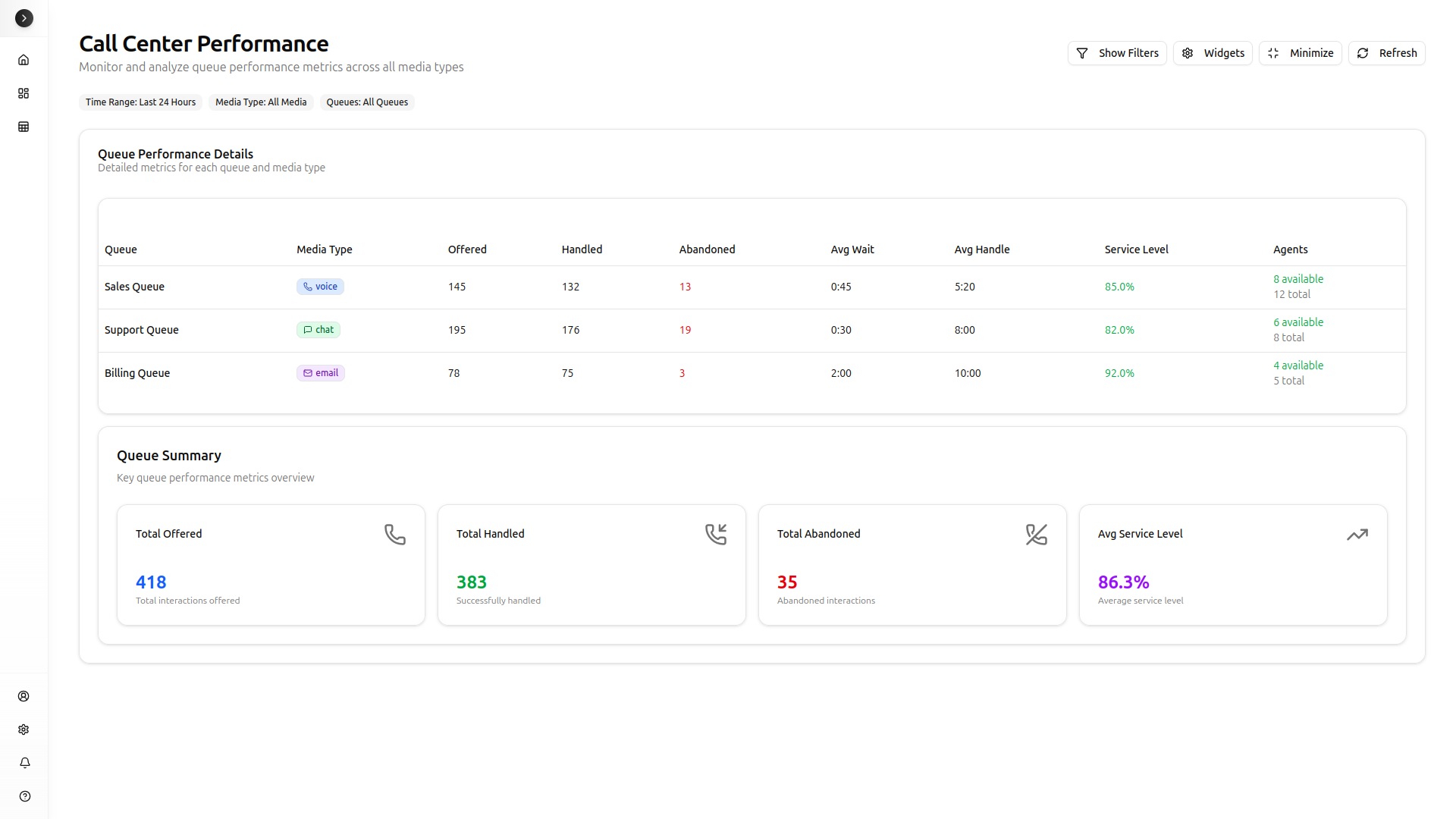Viewport: 1456px width, 819px height.
Task: Open the Home icon in sidebar
Action: point(24,60)
